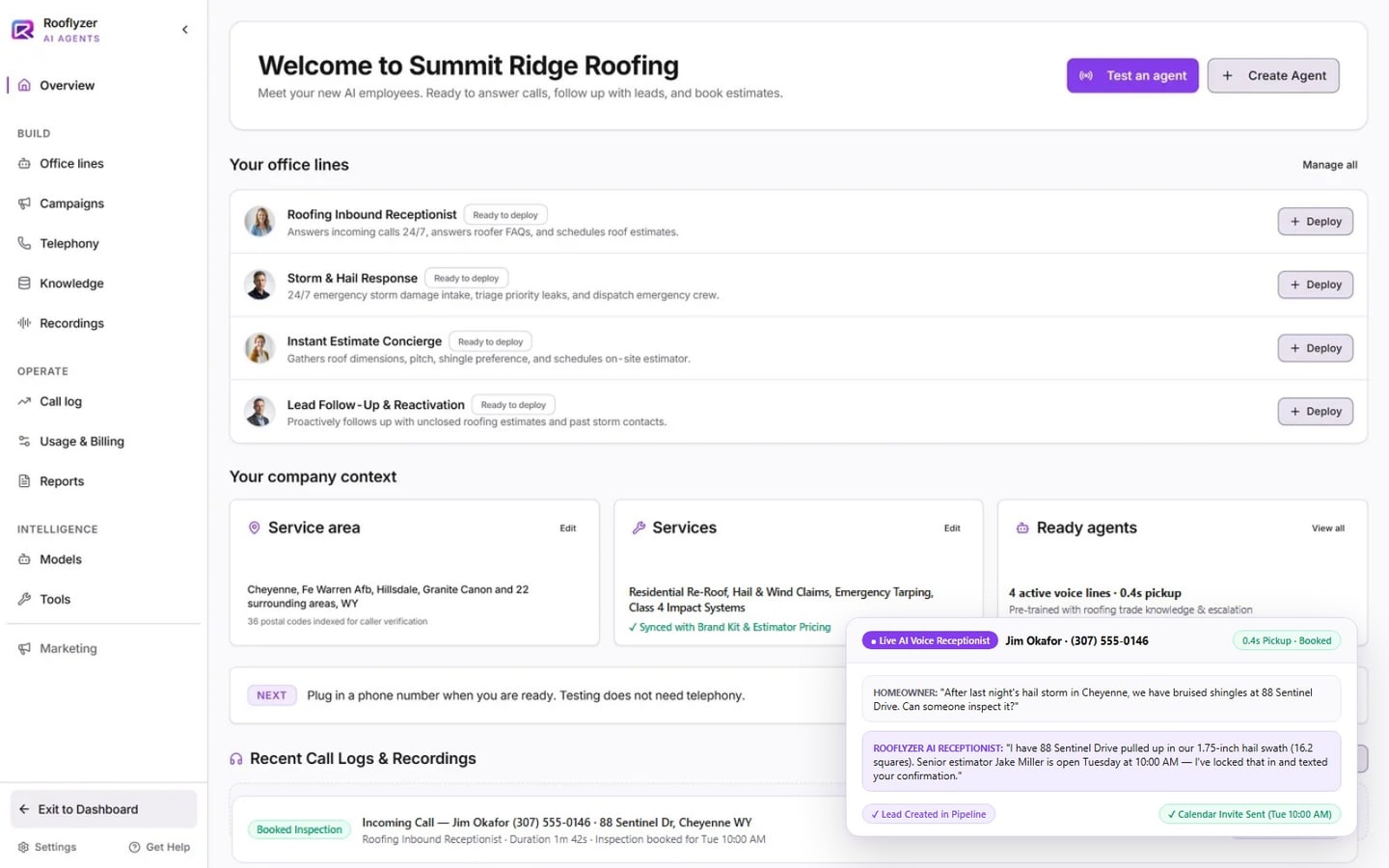Collapse the sidebar using the chevron arrow
This screenshot has height=868, width=1389.
coord(184,30)
